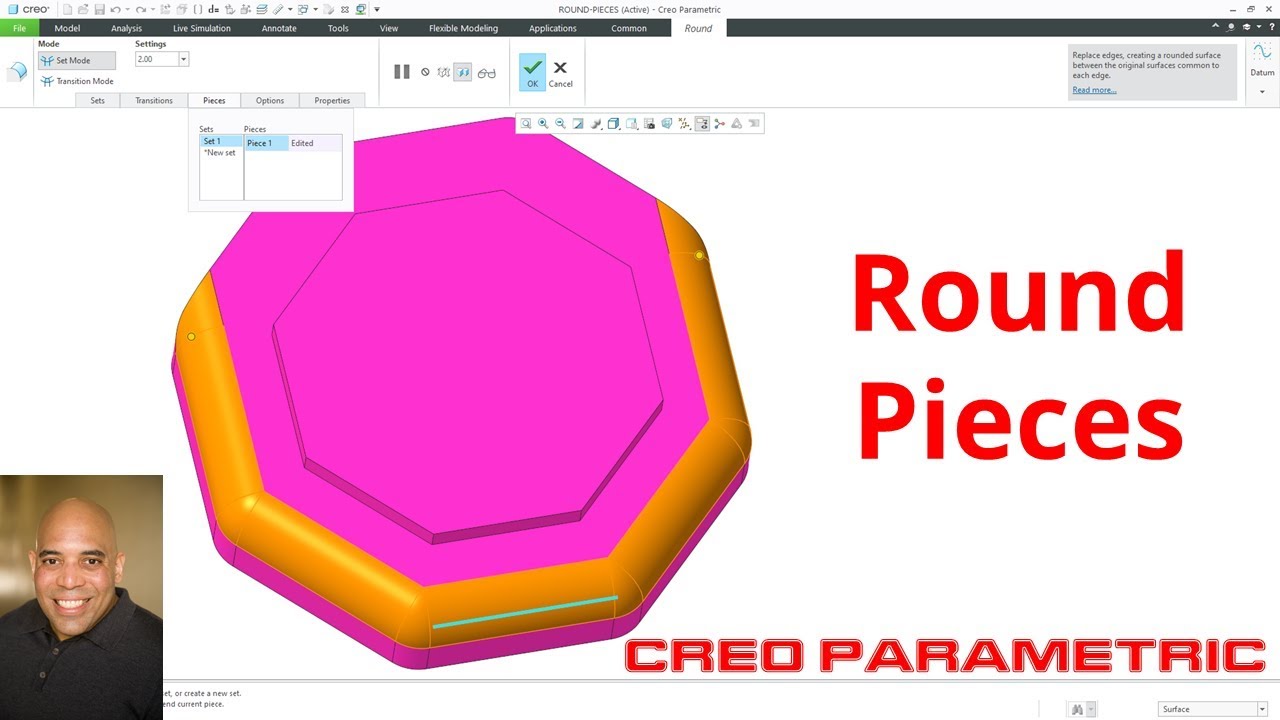Click the Save icon in quick access toolbar
The width and height of the screenshot is (1280, 720).
(x=100, y=9)
